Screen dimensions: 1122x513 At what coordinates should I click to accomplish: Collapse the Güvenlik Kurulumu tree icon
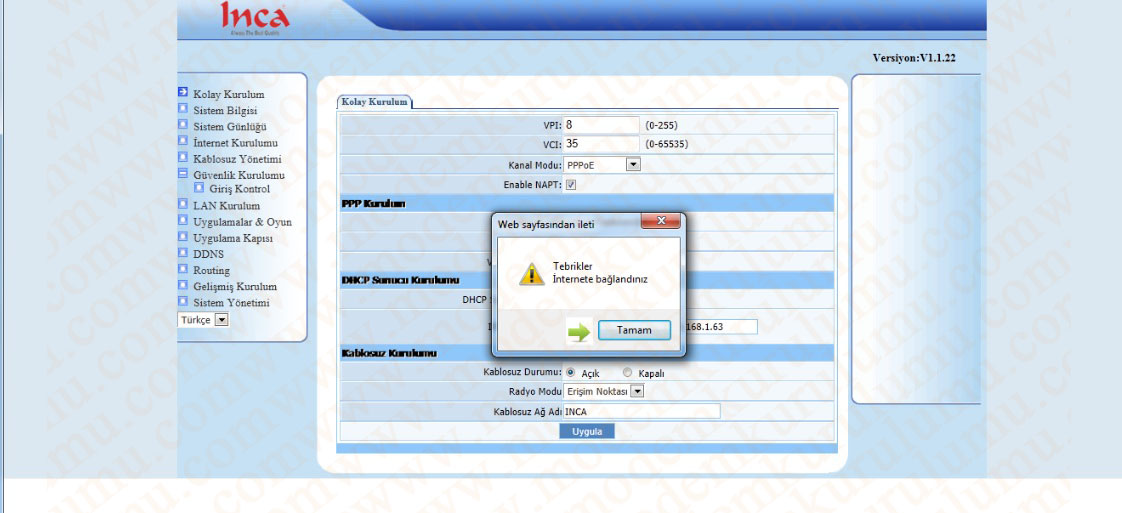point(182,173)
